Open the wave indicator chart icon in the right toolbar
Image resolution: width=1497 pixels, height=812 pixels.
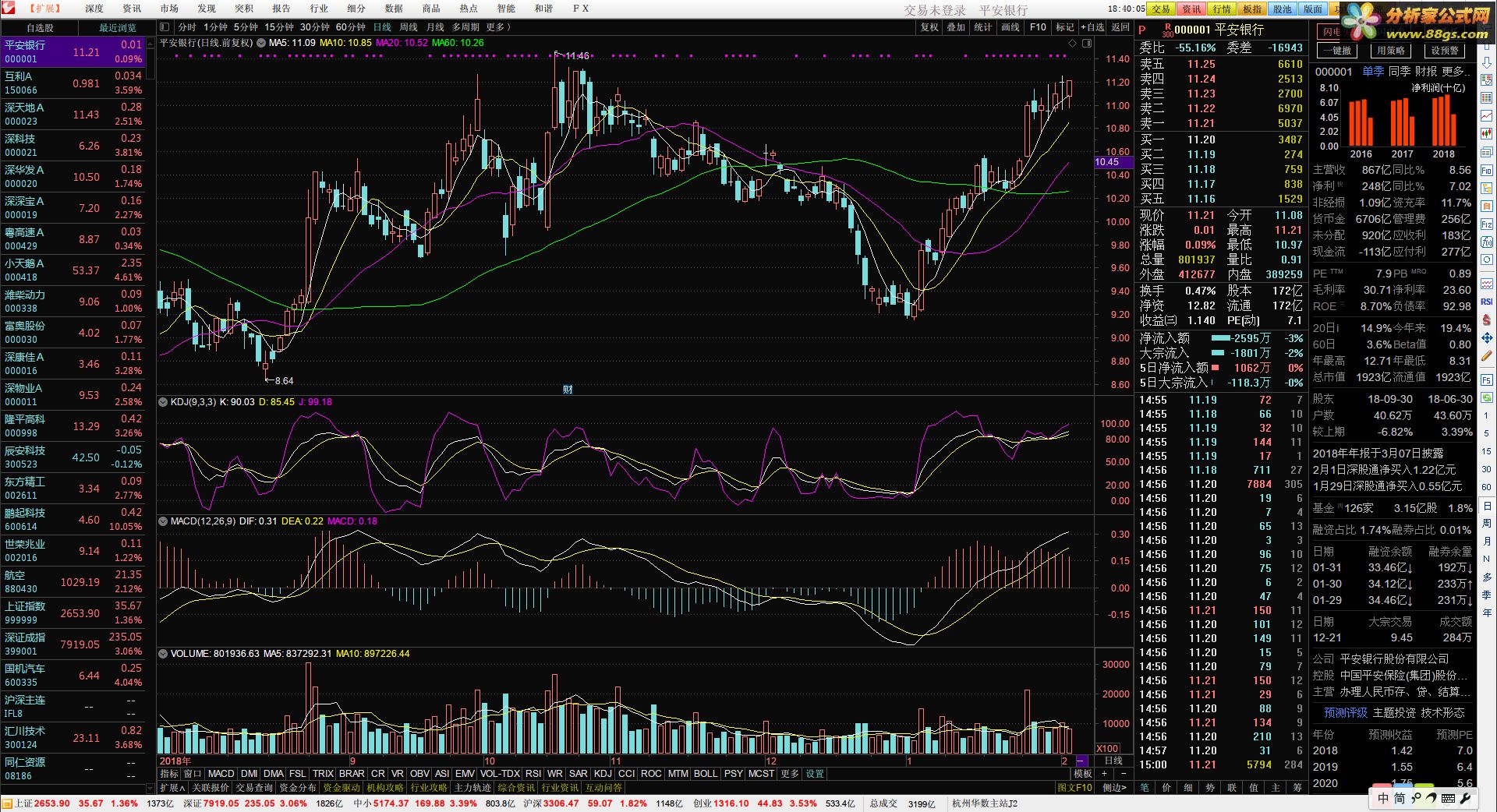(x=1487, y=284)
